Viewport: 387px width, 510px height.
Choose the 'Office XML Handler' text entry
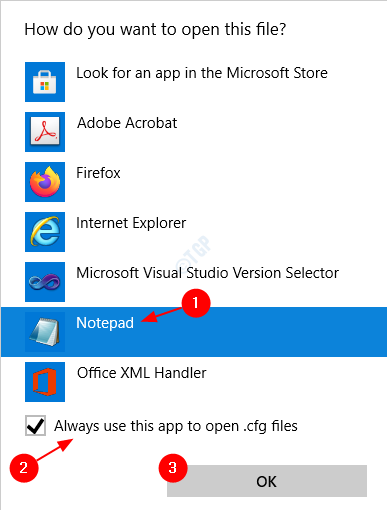(x=142, y=373)
